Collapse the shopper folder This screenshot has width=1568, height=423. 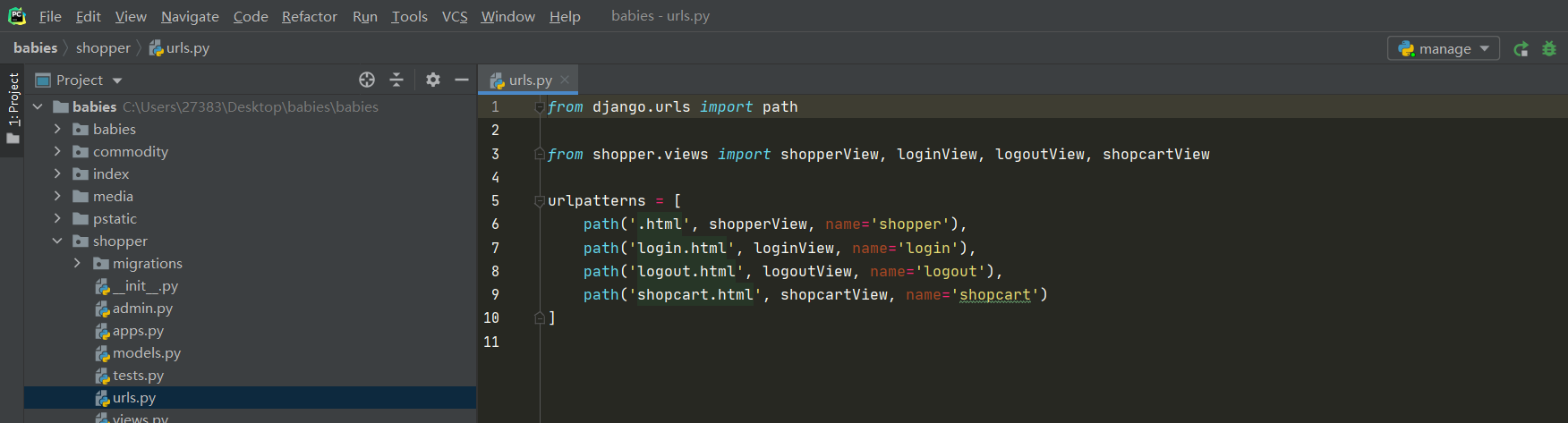tap(57, 241)
